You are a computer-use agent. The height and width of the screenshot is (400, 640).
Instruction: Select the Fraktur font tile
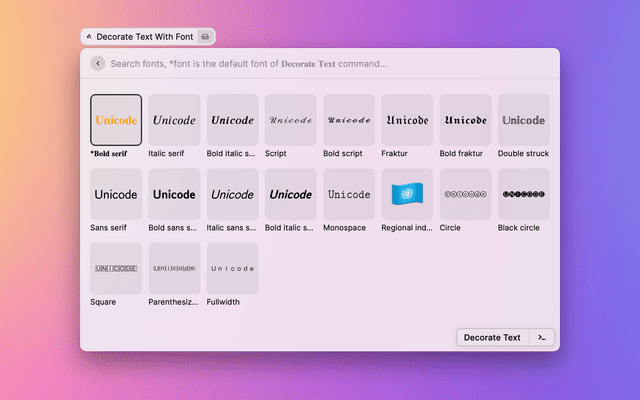[407, 120]
